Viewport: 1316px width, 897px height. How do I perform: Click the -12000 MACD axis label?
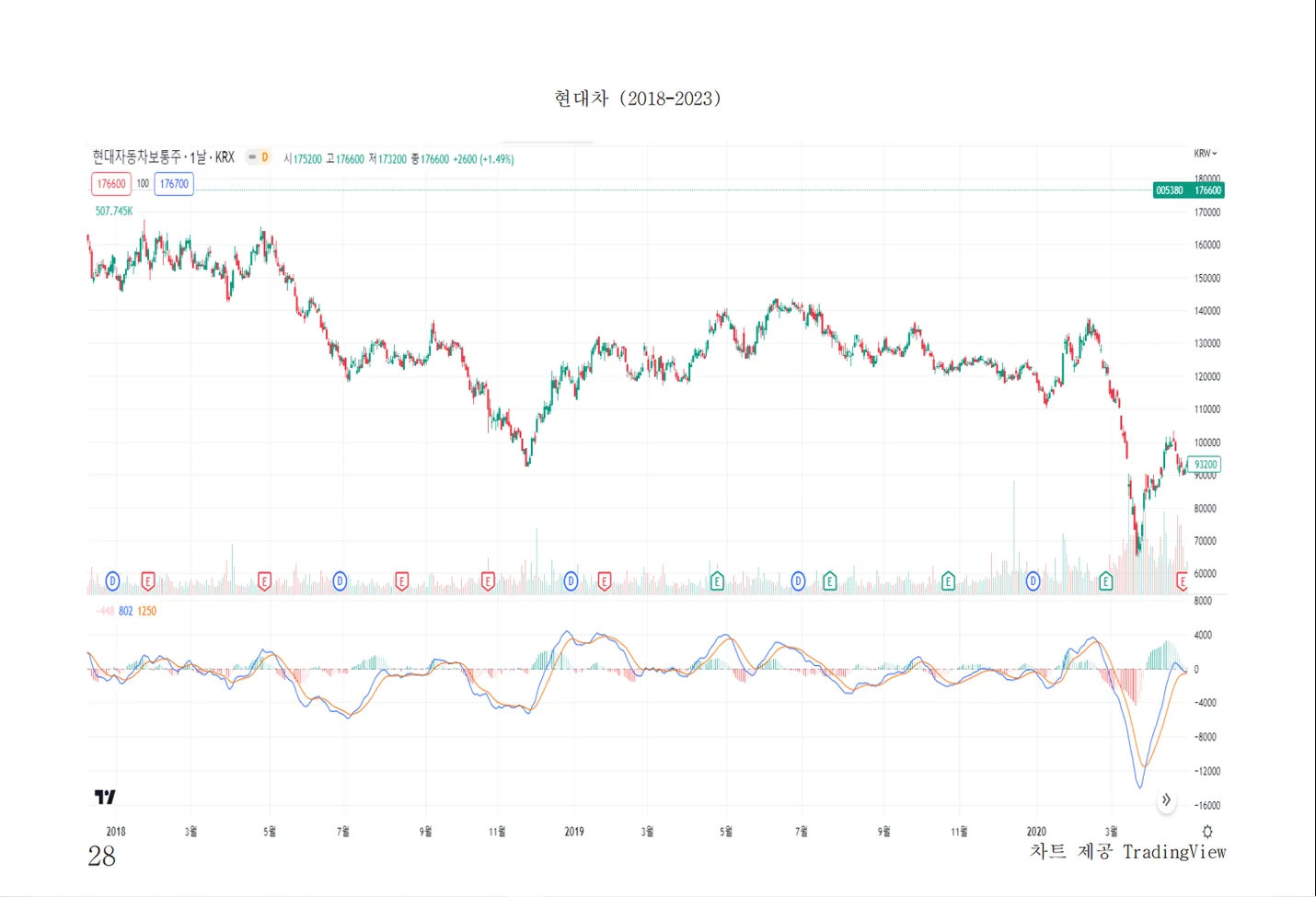coord(1206,772)
